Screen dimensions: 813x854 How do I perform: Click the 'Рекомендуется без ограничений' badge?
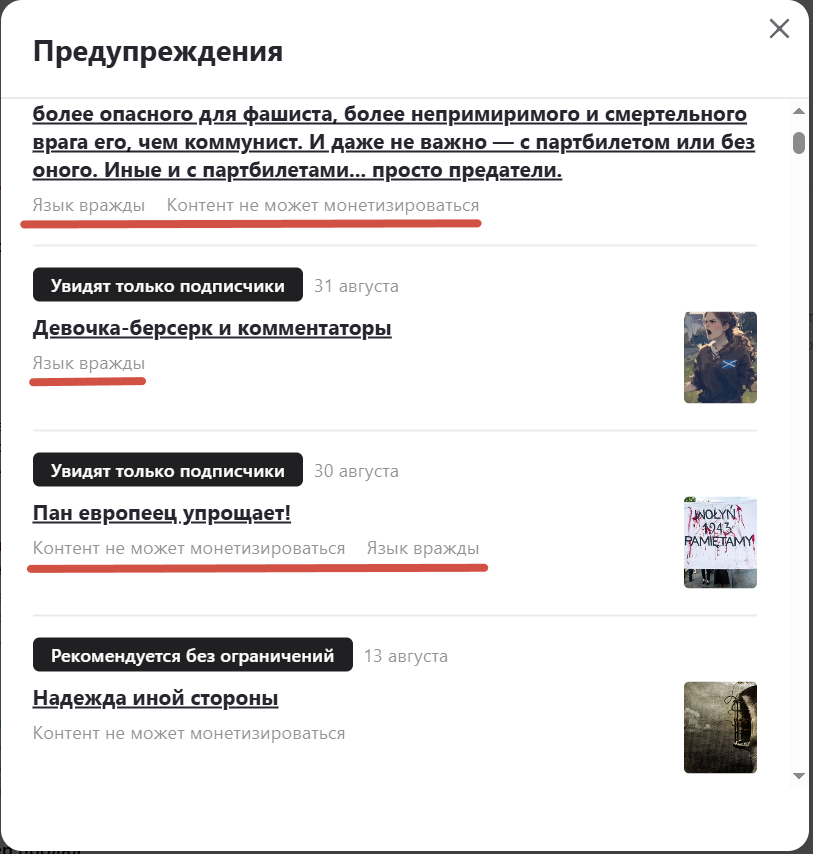coord(193,655)
